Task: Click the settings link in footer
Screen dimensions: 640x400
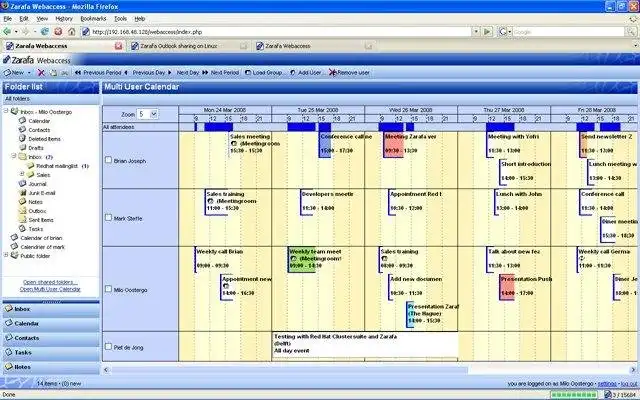Action: coord(607,384)
